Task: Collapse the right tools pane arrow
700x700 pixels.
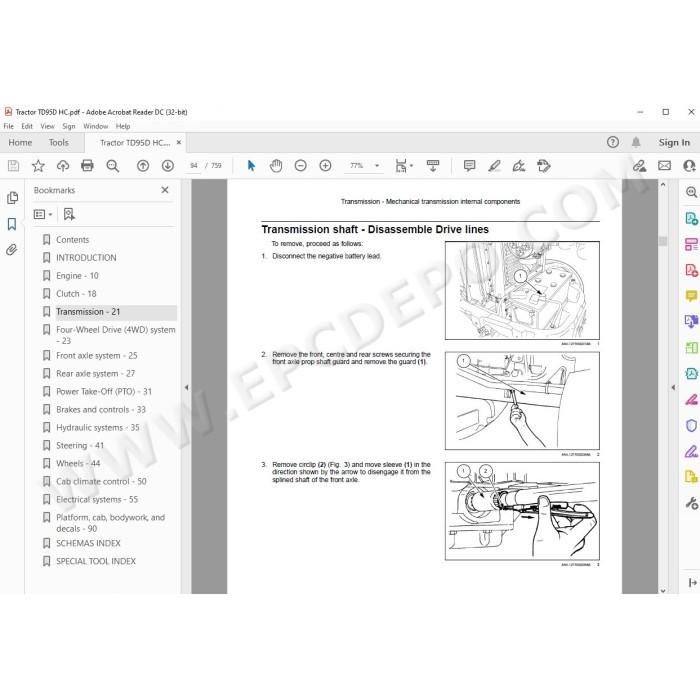Action: click(x=673, y=388)
